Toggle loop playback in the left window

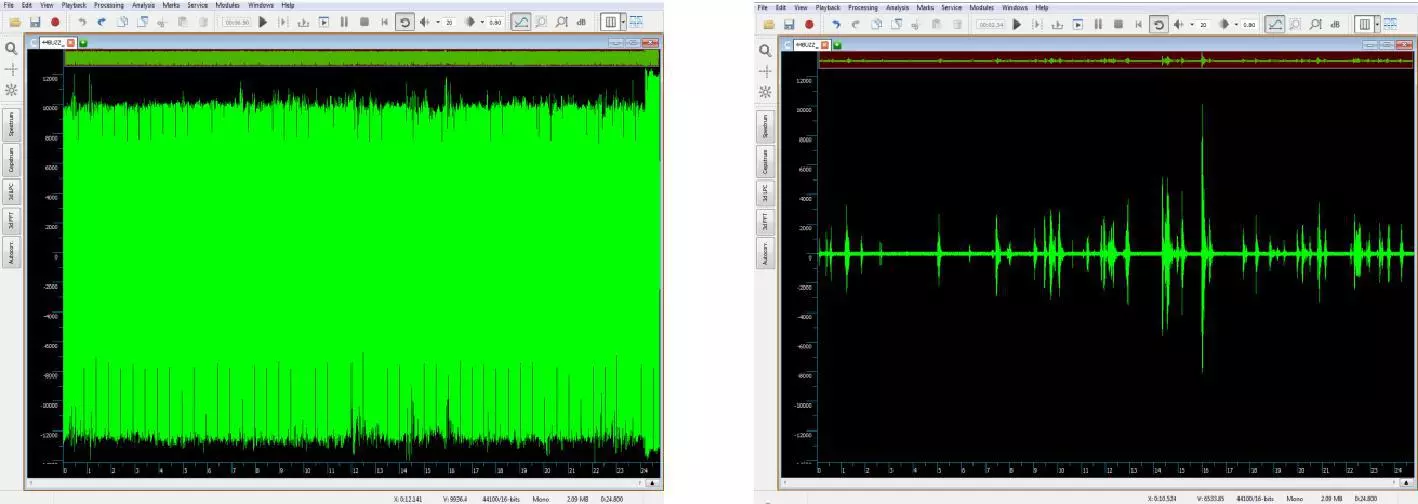(x=405, y=22)
